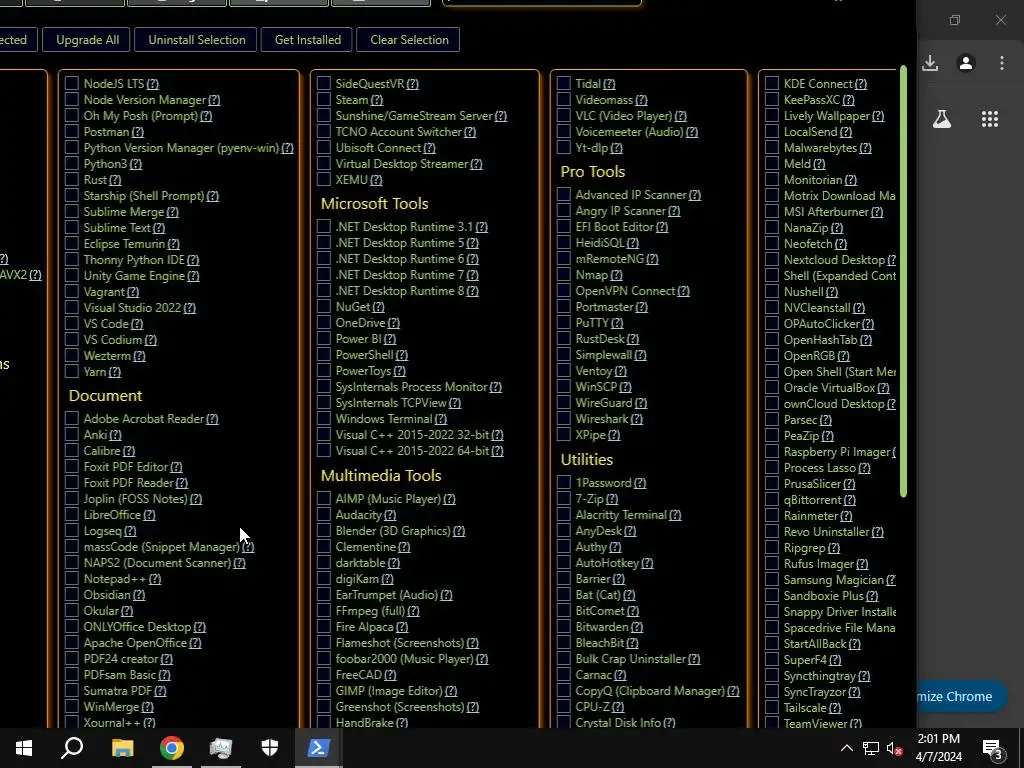Open the Google apps grid icon
This screenshot has width=1024, height=768.
(990, 119)
